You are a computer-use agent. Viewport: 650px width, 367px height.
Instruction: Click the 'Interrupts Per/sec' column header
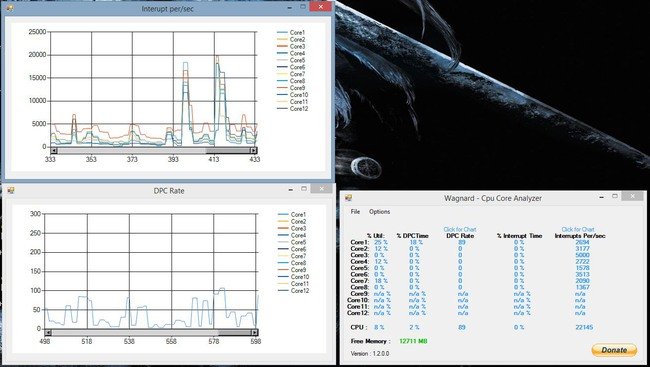(x=580, y=236)
